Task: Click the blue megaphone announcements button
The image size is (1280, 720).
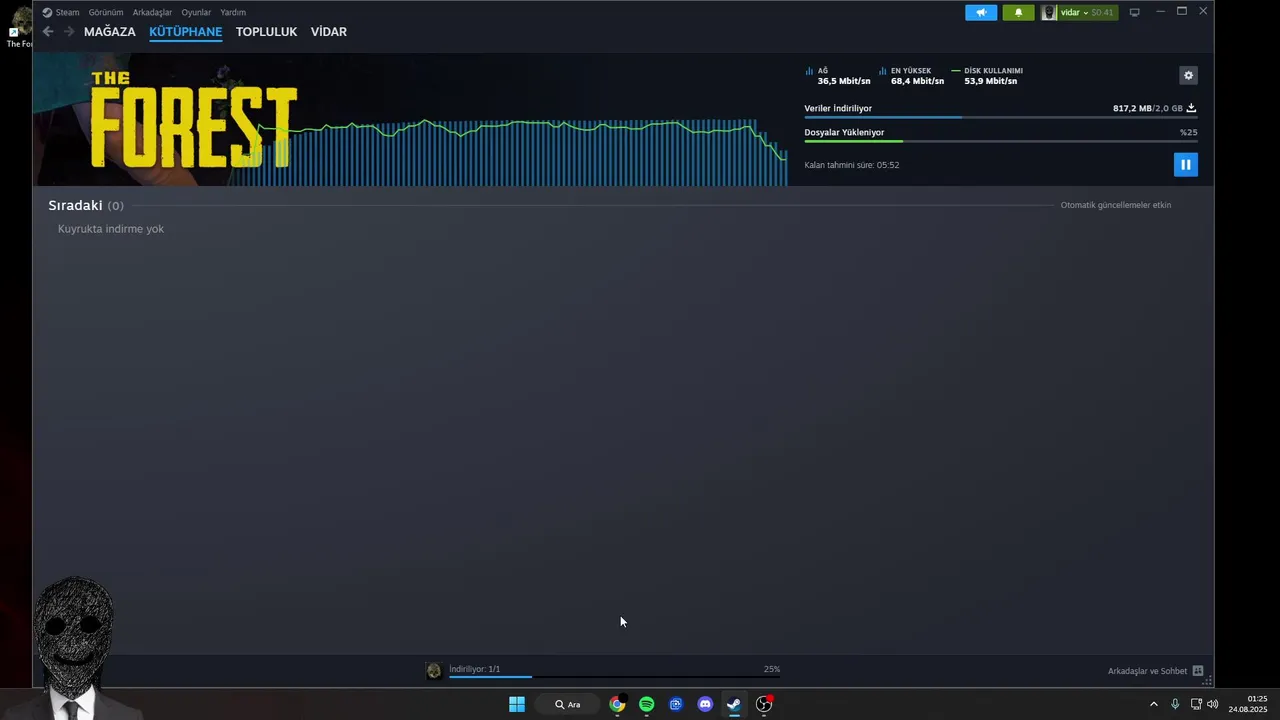Action: [x=981, y=12]
